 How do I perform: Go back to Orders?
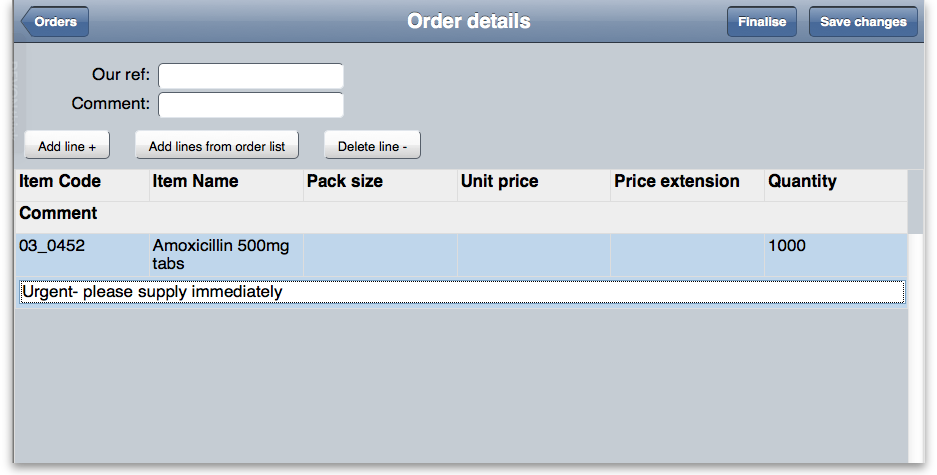click(55, 22)
